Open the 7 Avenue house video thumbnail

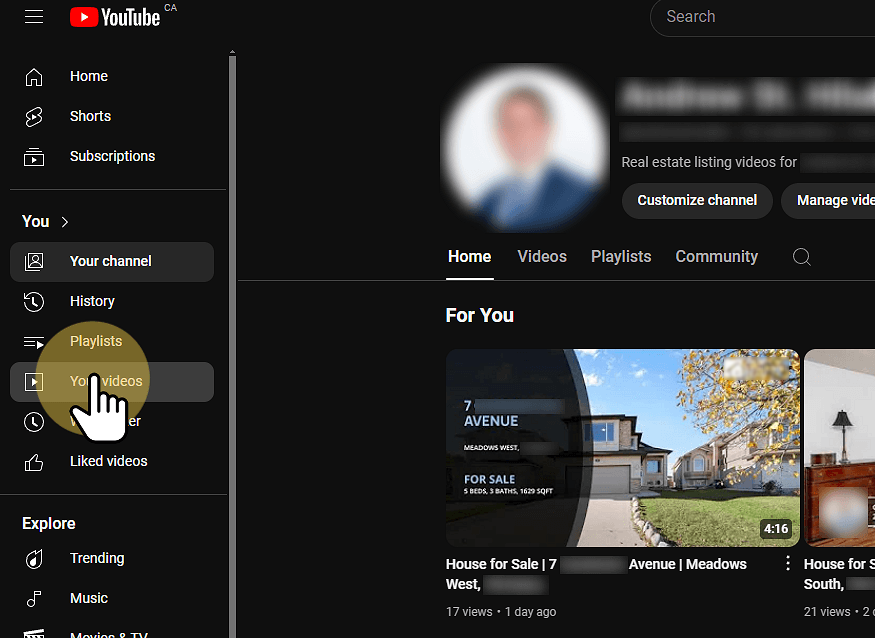pos(623,448)
